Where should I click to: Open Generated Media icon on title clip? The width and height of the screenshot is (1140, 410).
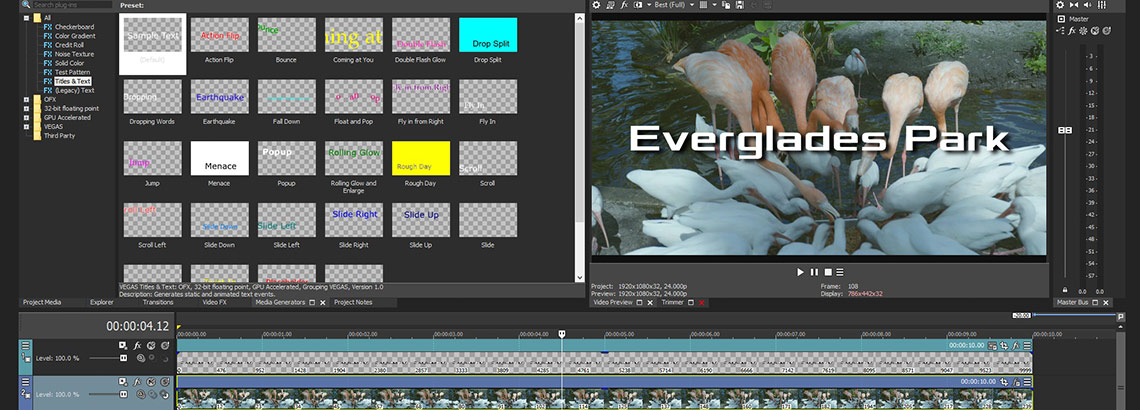click(992, 346)
